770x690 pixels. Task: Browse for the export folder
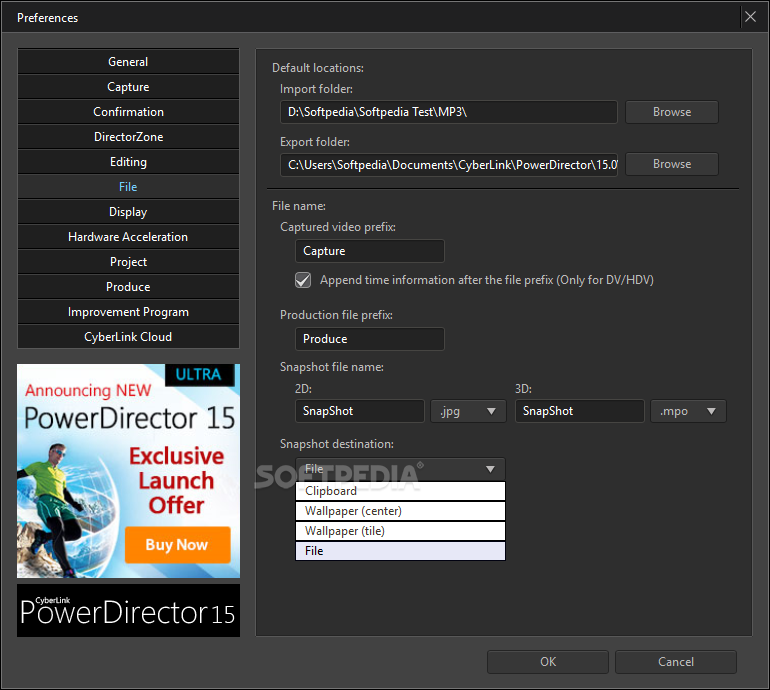672,164
